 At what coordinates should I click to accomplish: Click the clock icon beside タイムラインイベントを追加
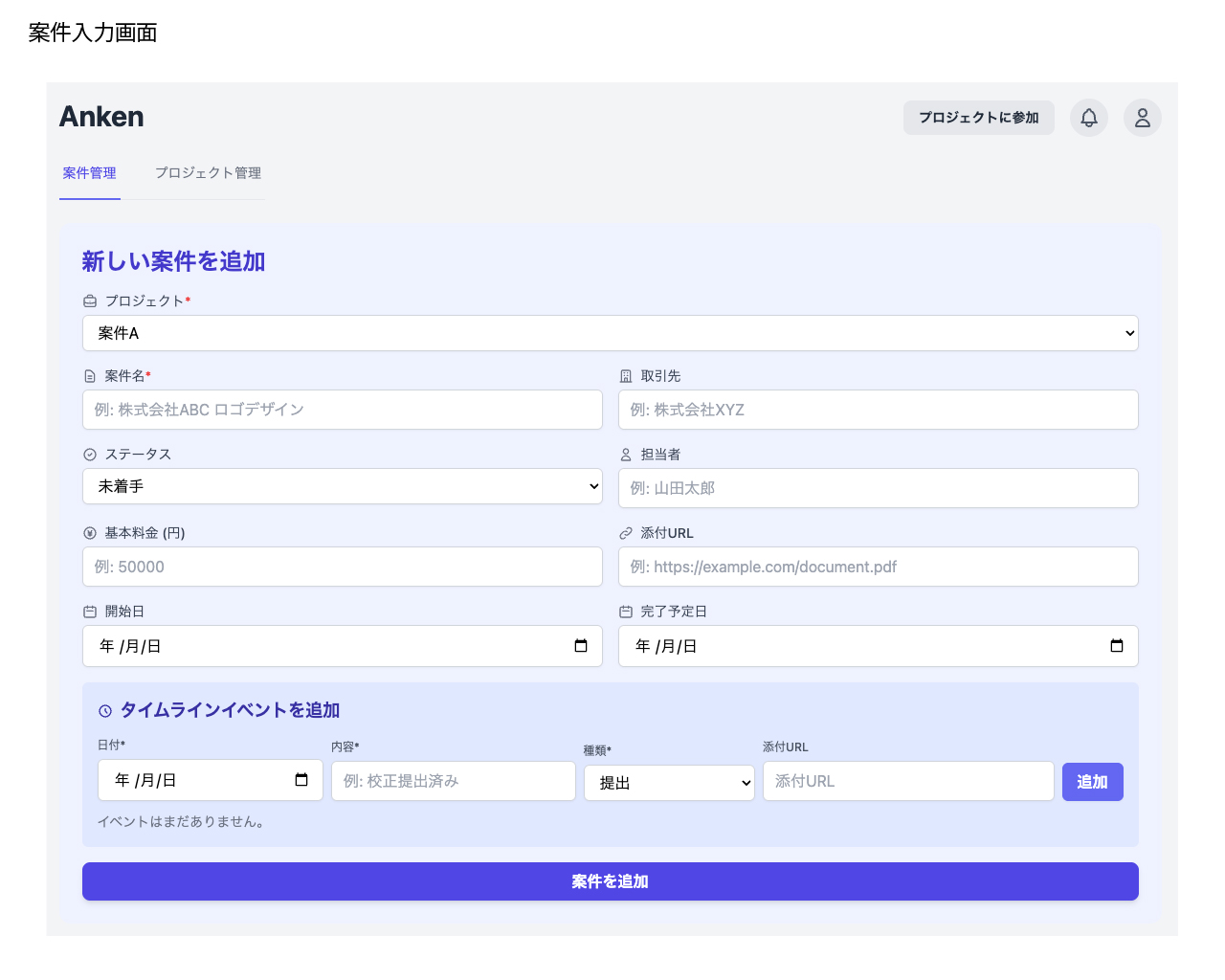click(x=105, y=711)
